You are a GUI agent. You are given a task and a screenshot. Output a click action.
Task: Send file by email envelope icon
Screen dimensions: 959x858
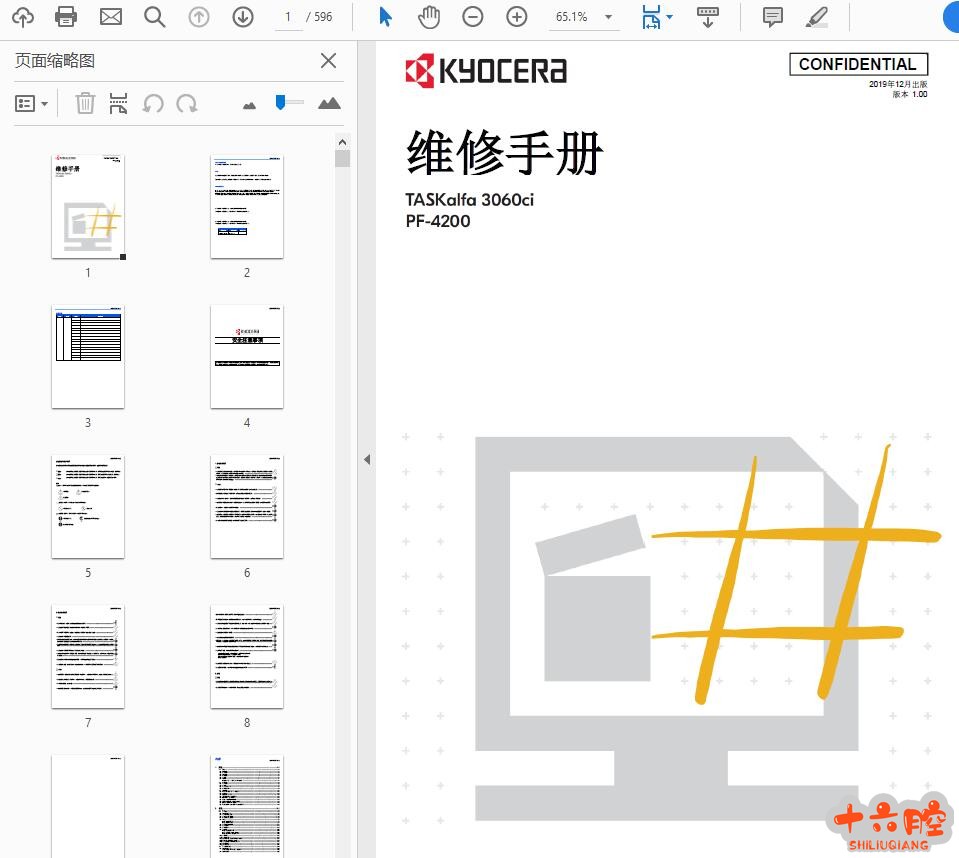(x=110, y=17)
